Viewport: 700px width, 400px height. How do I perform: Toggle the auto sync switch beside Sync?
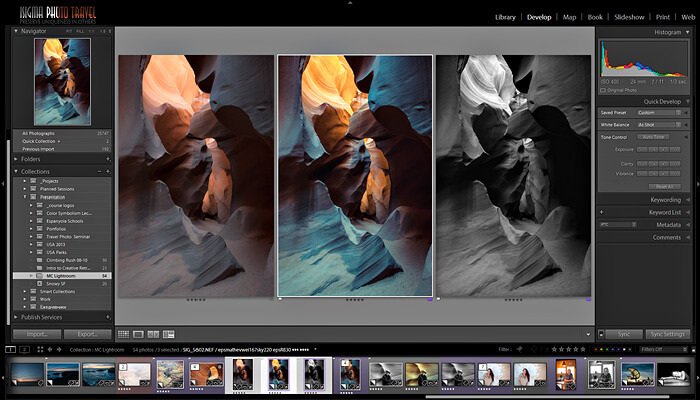tap(601, 334)
